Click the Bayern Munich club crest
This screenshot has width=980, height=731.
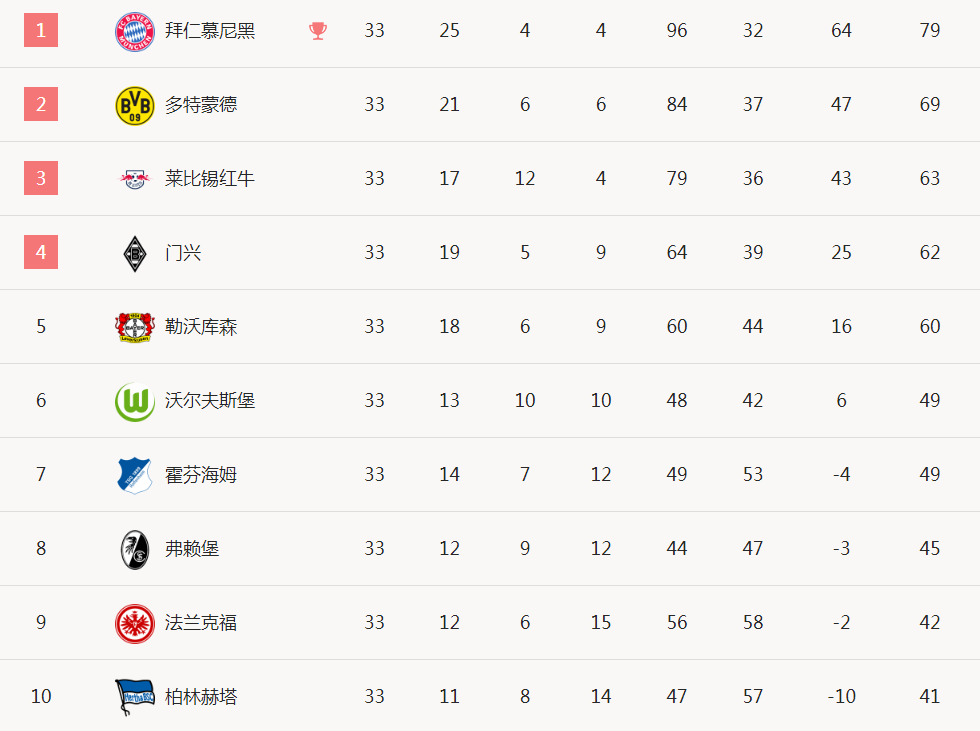(x=135, y=31)
